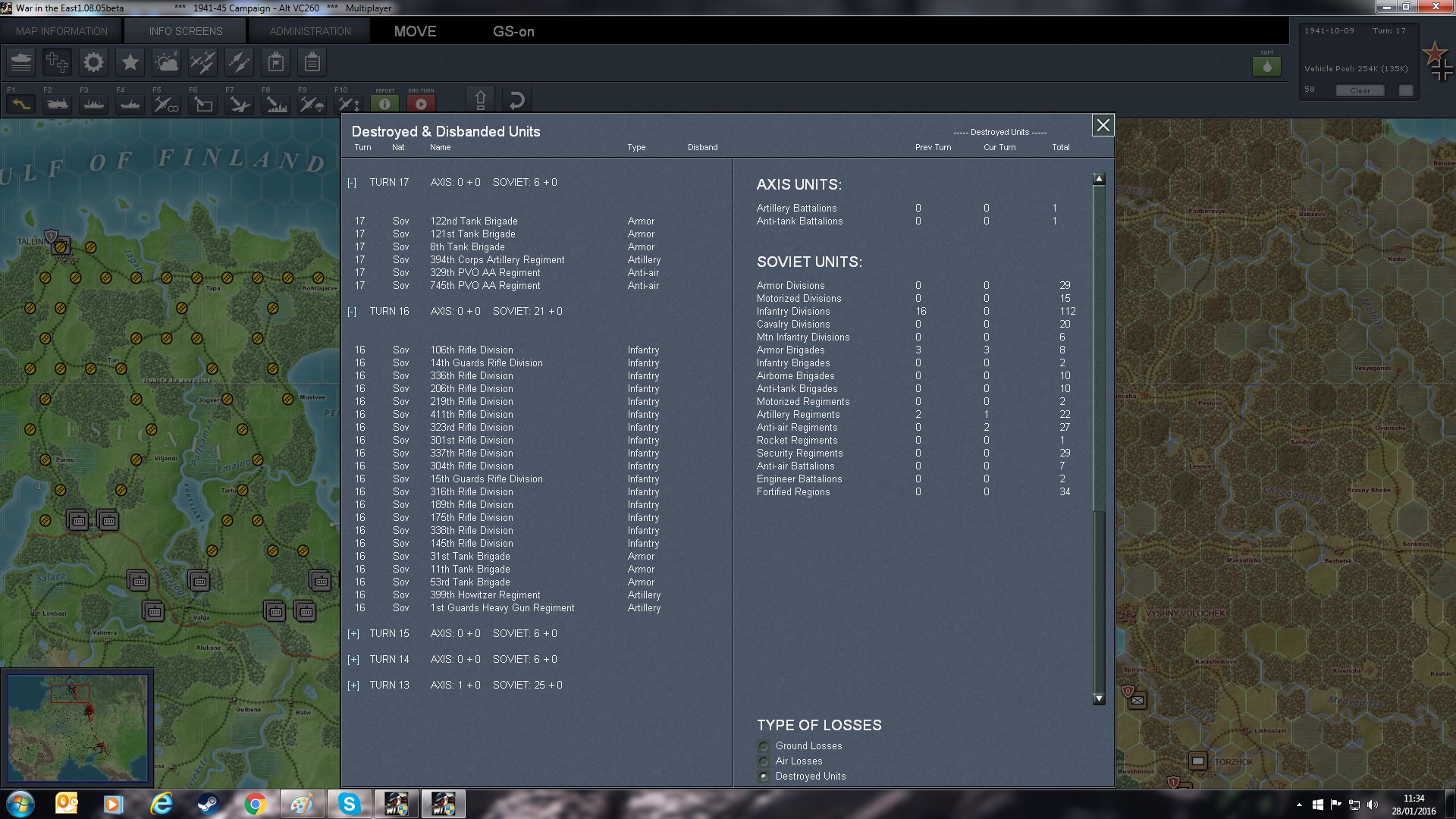This screenshot has height=819, width=1456.
Task: Click the 1st Guards Heavy Gun Regiment entry
Action: [502, 608]
